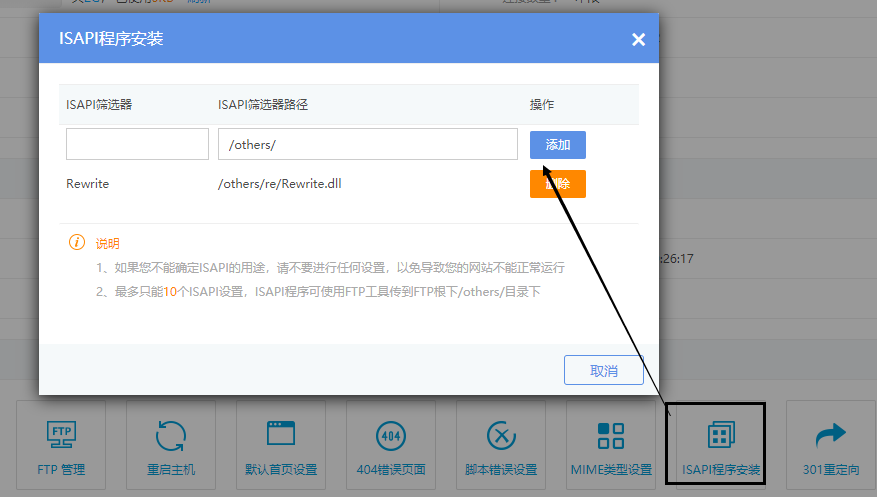Click the MIME类型设置 grid icon
The height and width of the screenshot is (497, 877).
(611, 436)
